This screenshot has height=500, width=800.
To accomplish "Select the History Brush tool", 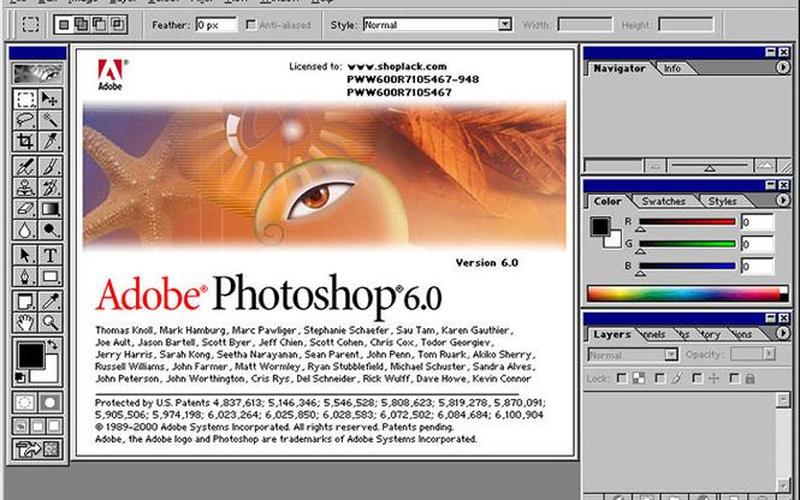I will click(x=50, y=188).
